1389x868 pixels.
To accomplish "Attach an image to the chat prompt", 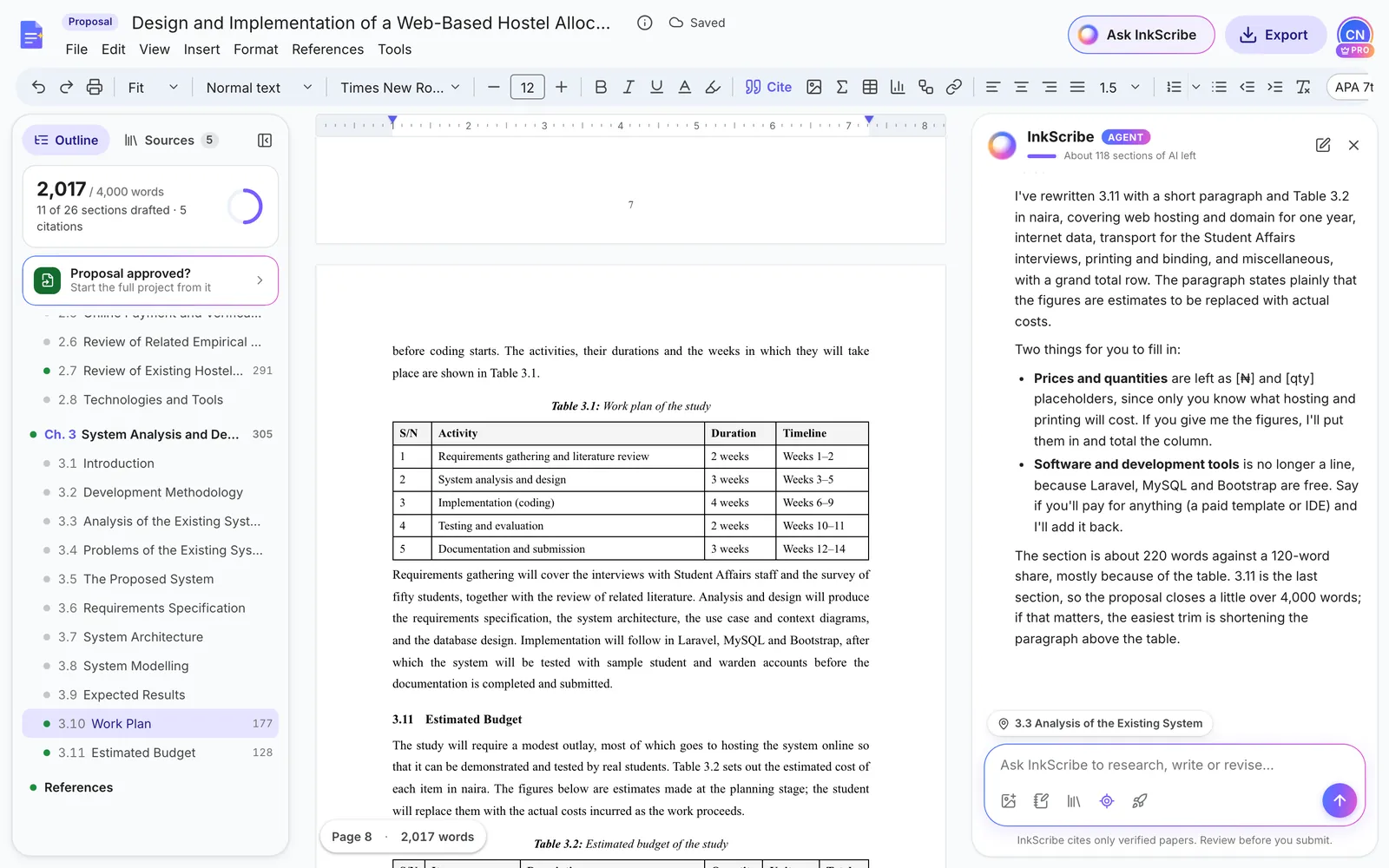I will pos(1009,801).
